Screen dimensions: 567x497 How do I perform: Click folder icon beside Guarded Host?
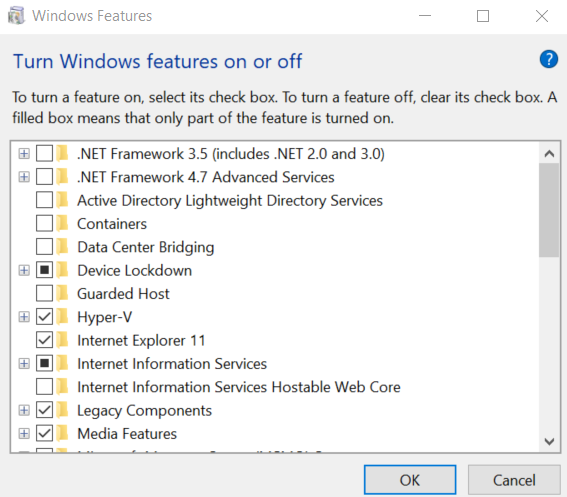pyautogui.click(x=63, y=294)
